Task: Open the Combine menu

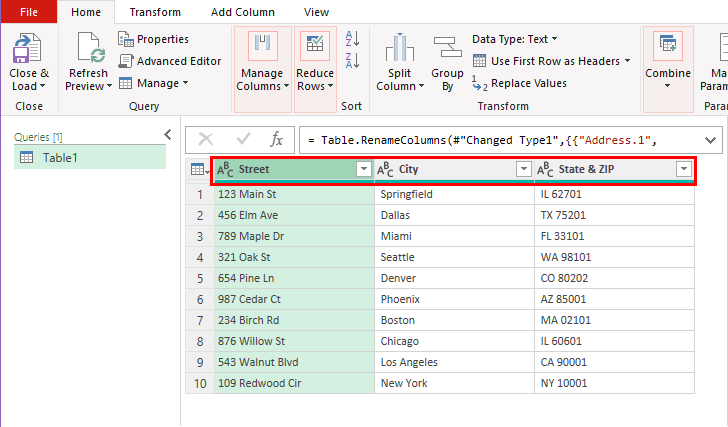Action: (x=668, y=70)
